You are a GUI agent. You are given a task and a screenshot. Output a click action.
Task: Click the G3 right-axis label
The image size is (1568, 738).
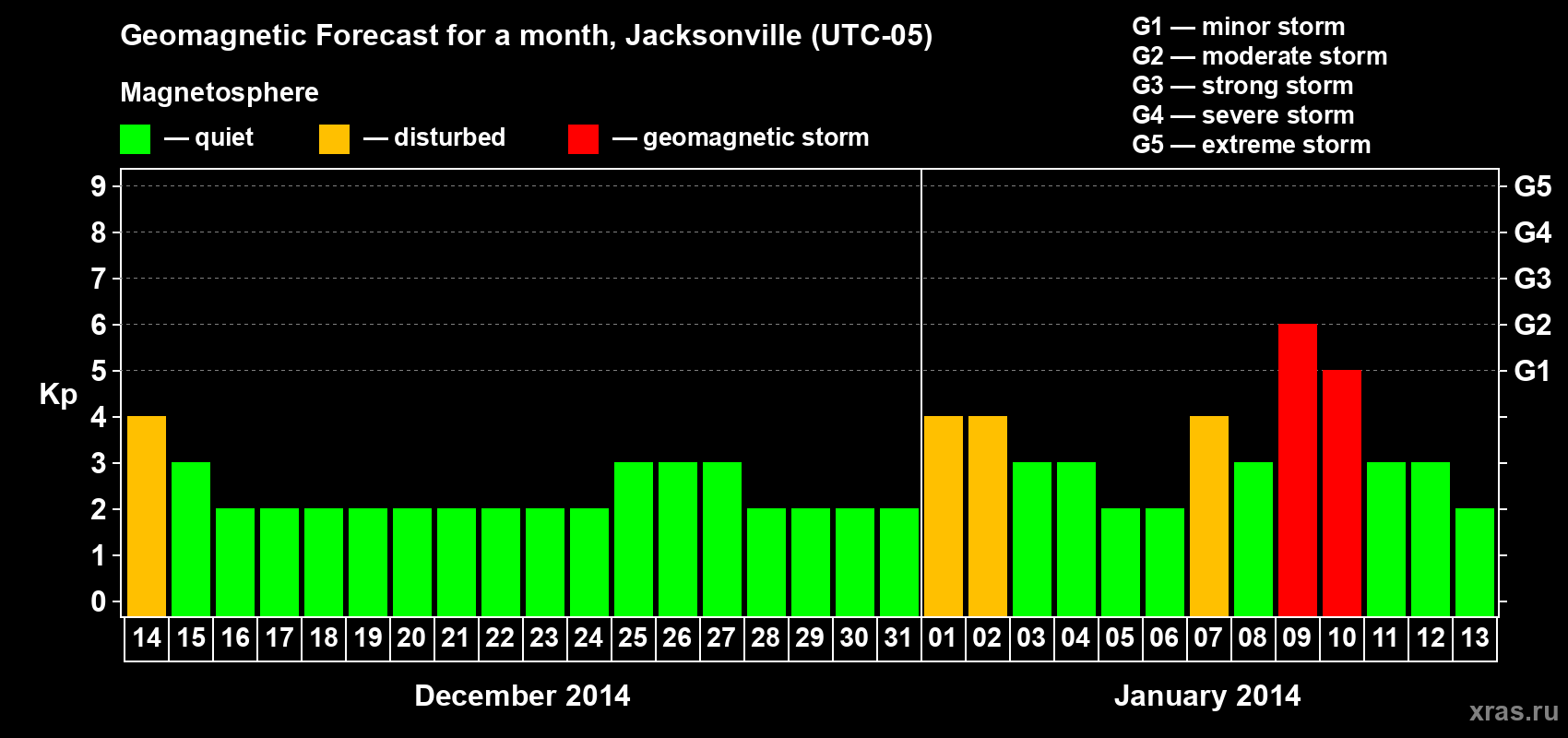click(1532, 279)
